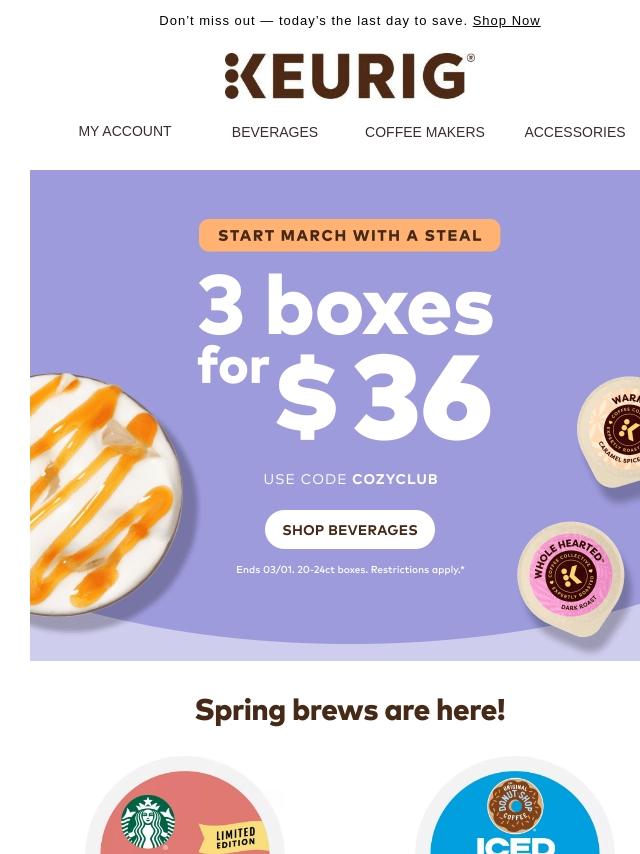Click the Keurig logo at top
The width and height of the screenshot is (640, 854).
[x=349, y=77]
